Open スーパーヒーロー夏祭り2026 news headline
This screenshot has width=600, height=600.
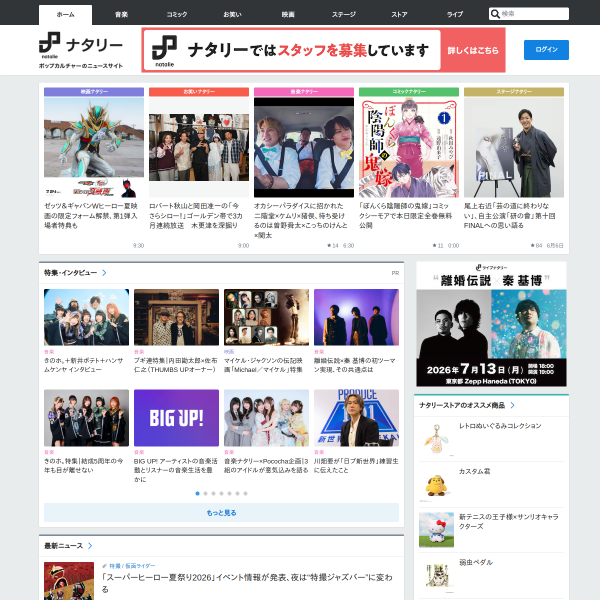point(247,582)
